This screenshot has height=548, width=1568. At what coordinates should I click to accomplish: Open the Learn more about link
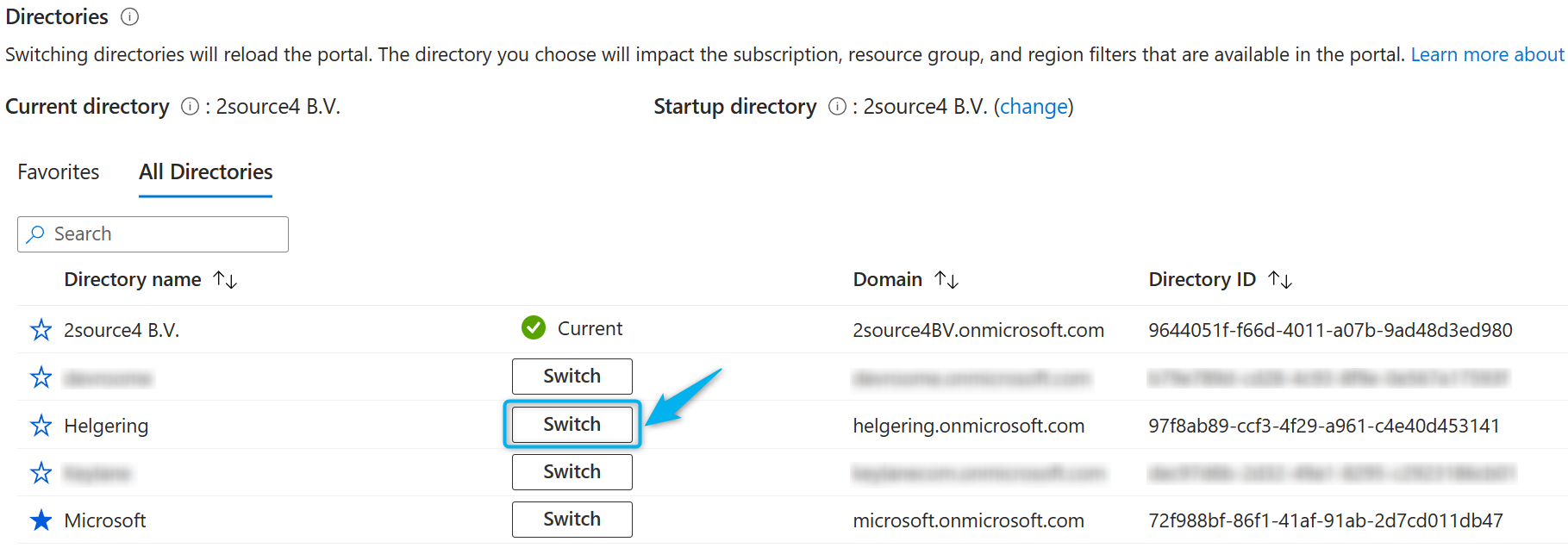(x=1488, y=54)
